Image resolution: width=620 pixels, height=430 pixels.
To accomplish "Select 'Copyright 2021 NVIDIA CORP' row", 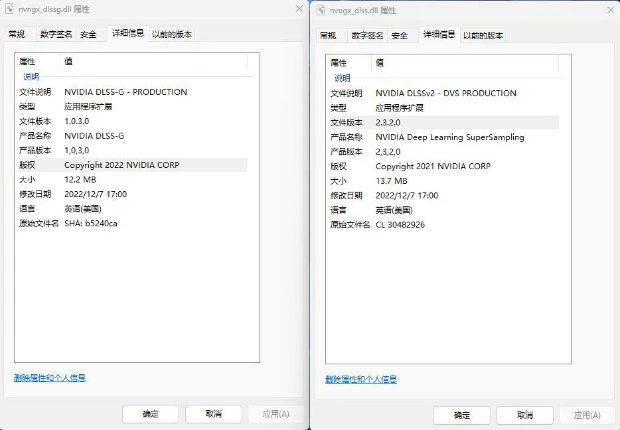I will (443, 166).
